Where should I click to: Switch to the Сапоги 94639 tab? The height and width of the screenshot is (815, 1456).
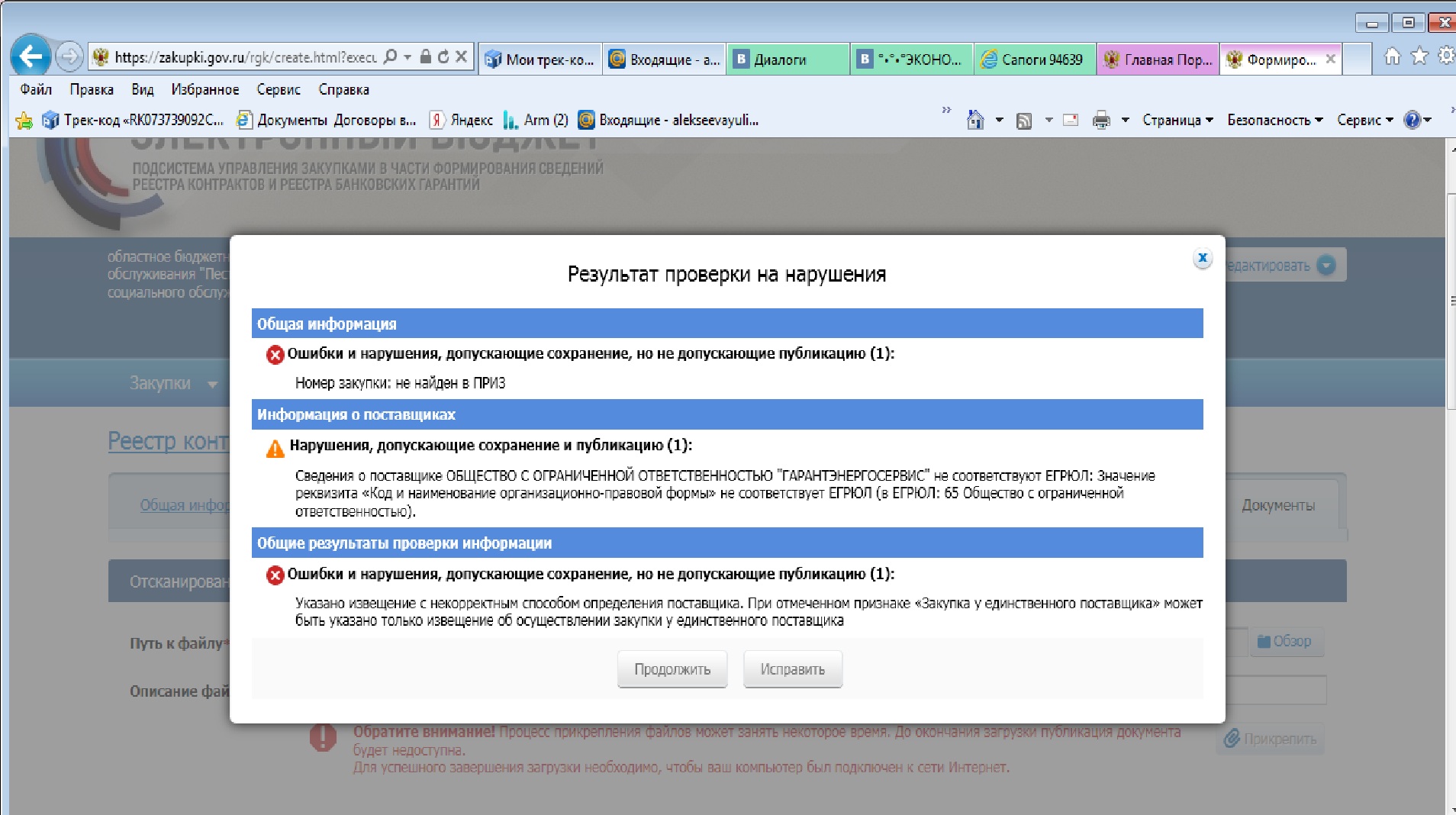1035,60
